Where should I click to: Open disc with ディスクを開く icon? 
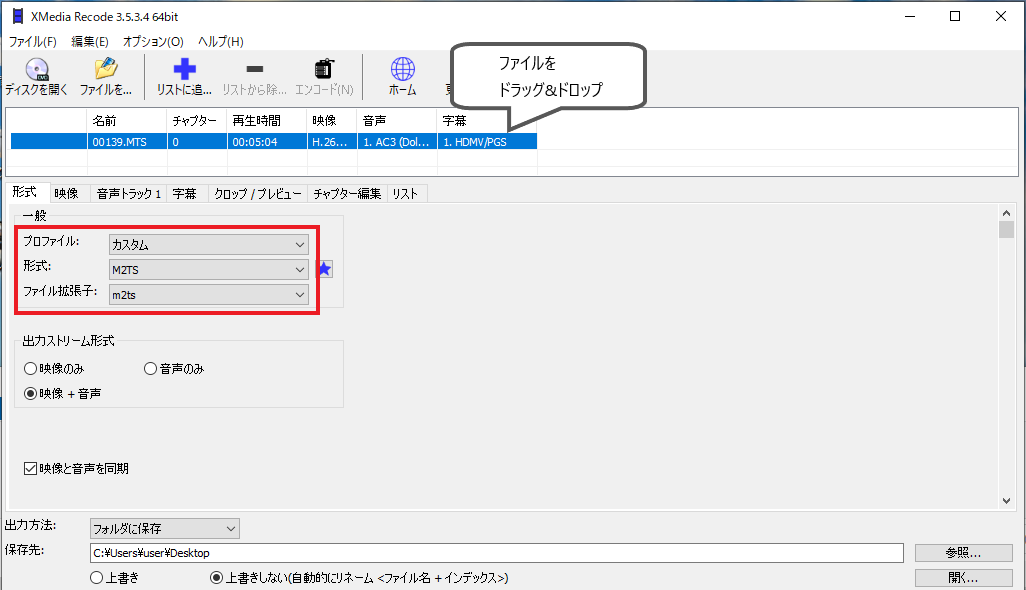(37, 77)
